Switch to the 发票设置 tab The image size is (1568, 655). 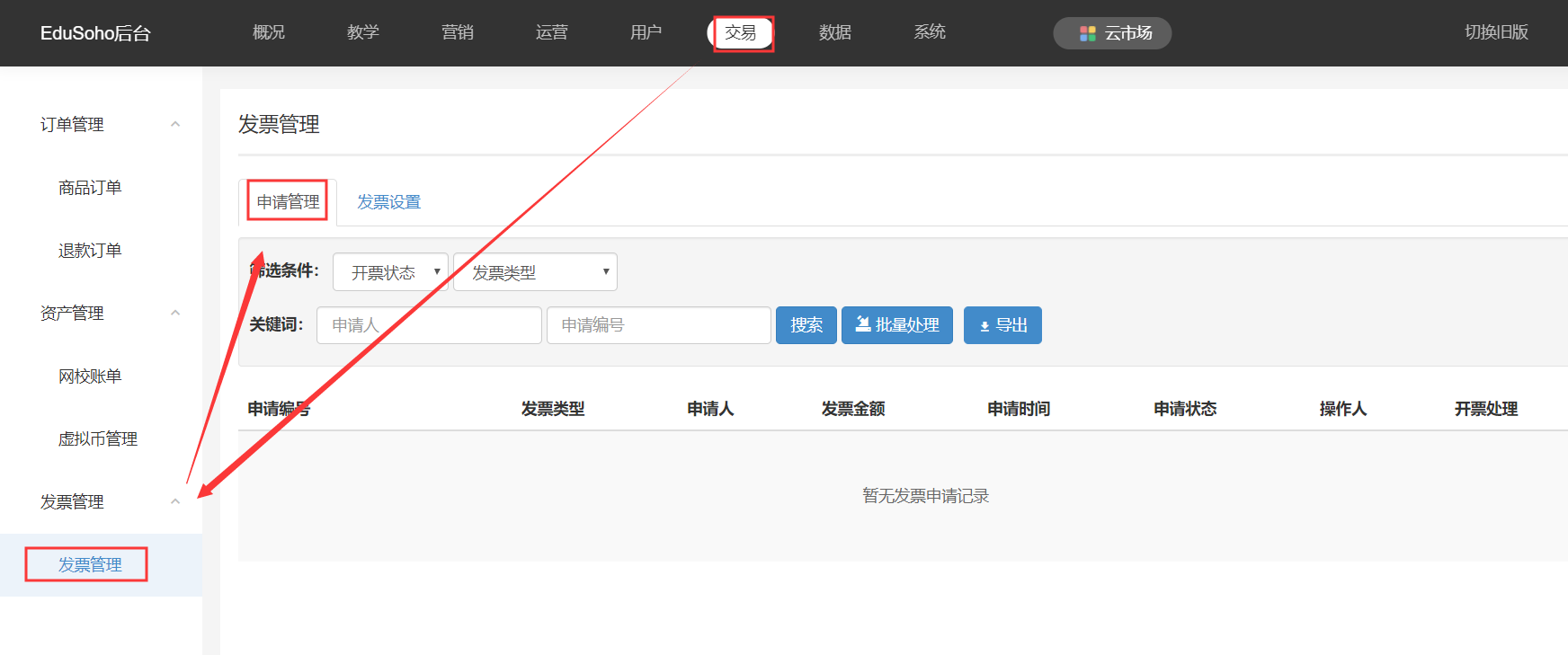click(x=388, y=202)
